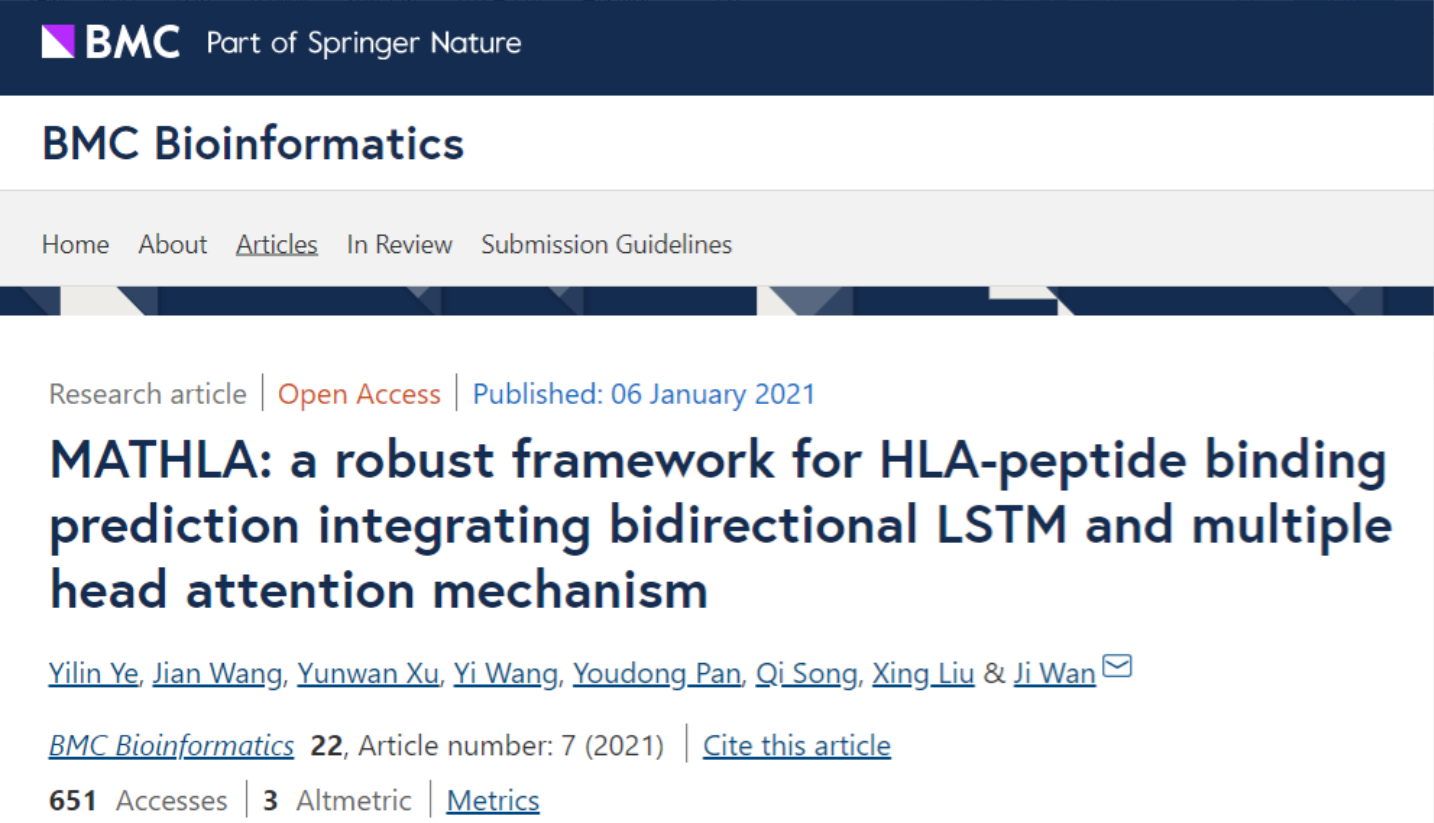Open Submission Guidelines

(x=606, y=244)
